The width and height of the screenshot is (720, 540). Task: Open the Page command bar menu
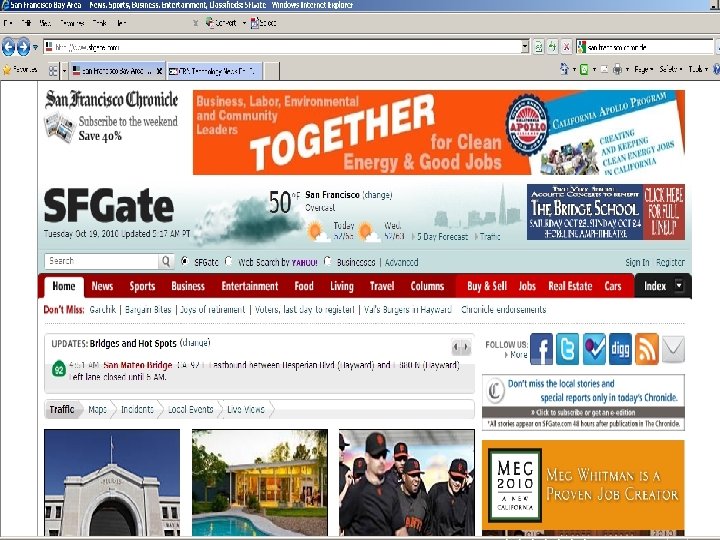click(x=643, y=69)
